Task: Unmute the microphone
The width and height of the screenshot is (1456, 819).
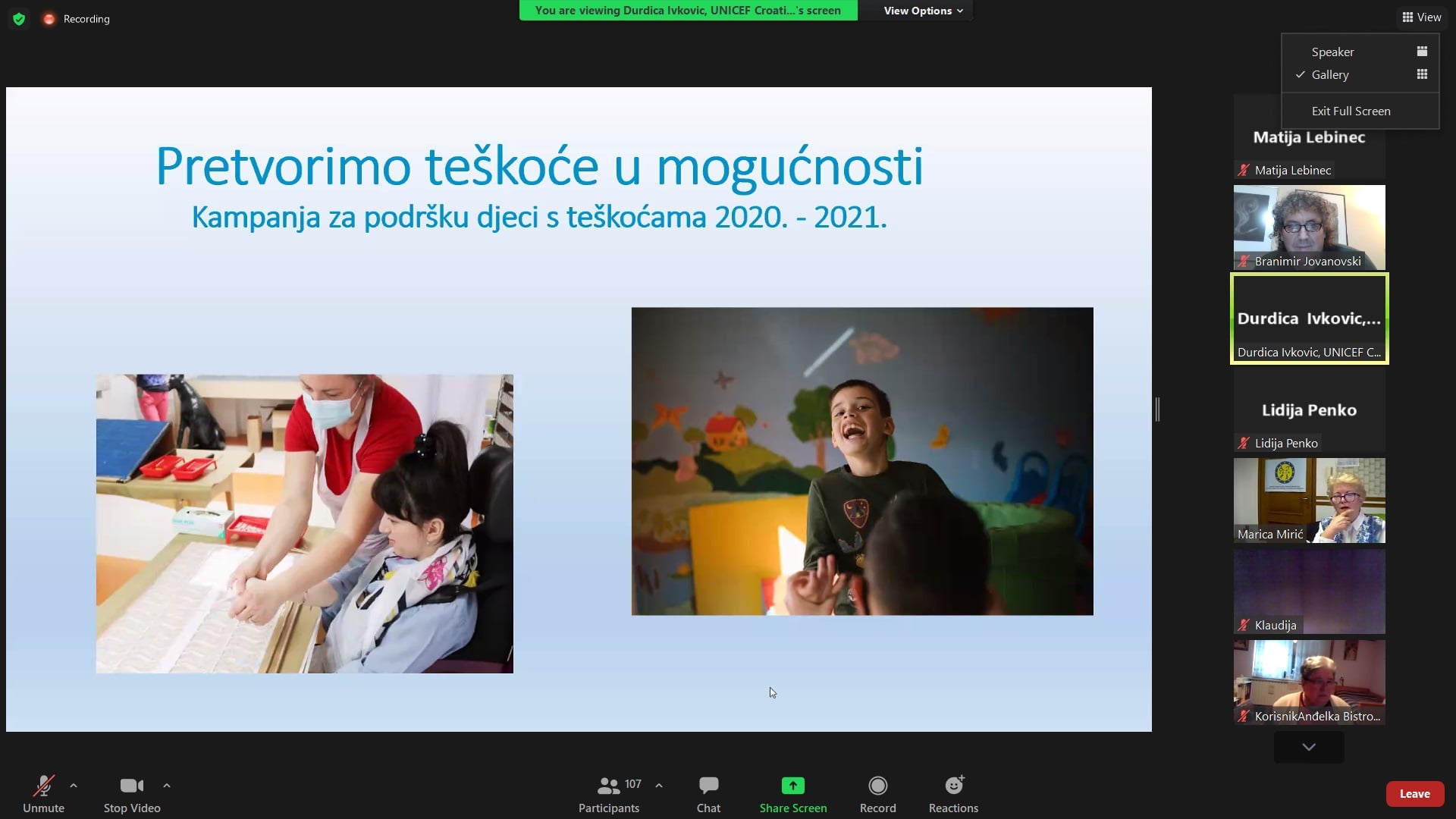Action: (43, 794)
